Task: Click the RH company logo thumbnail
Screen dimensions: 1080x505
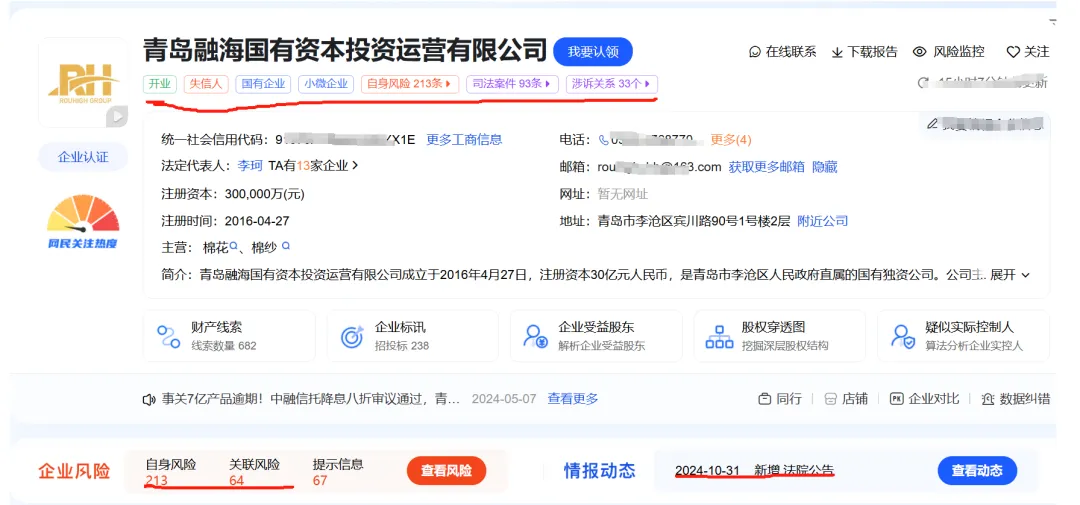Action: 83,82
